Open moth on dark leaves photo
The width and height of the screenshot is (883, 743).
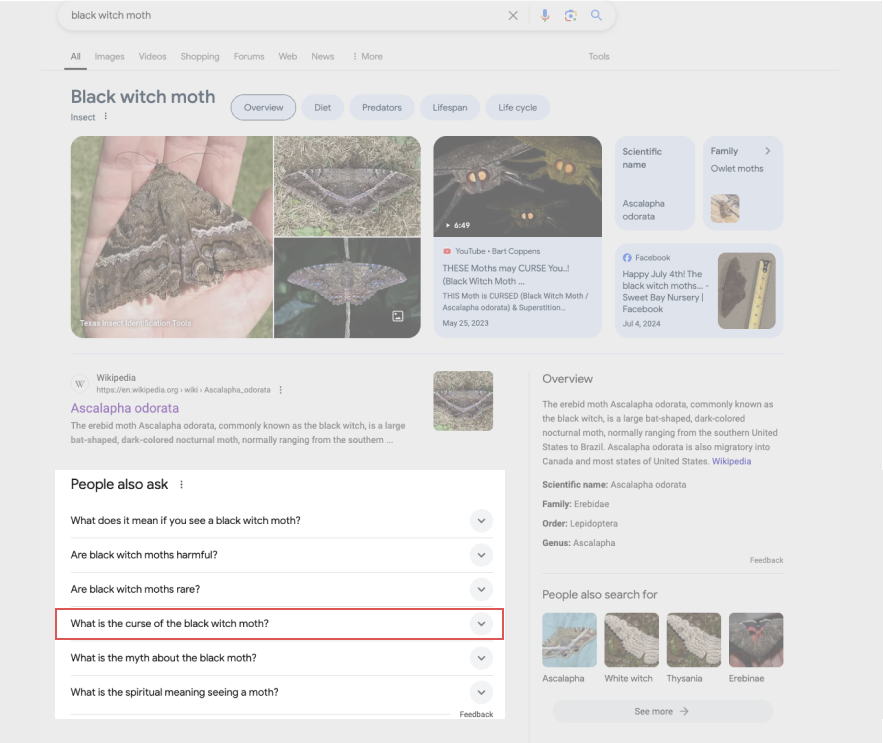click(347, 288)
